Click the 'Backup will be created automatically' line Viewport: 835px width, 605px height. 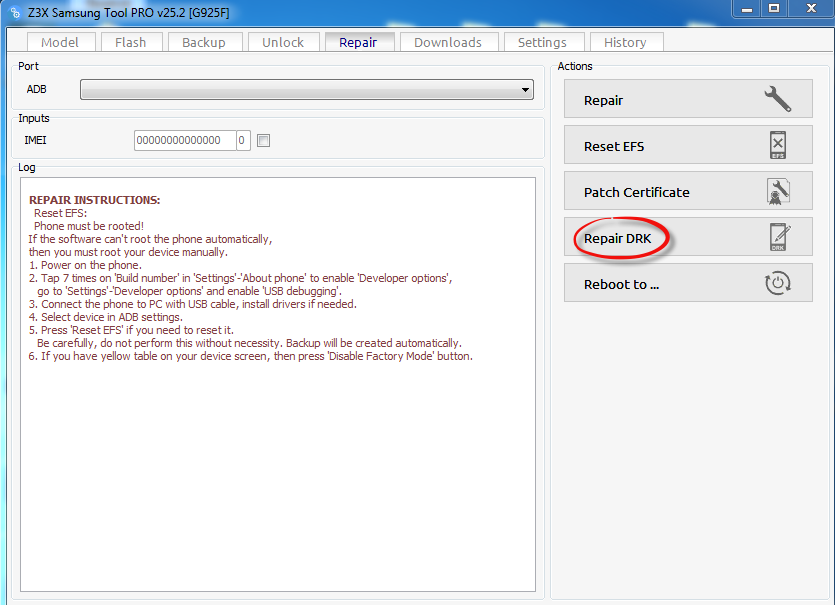(x=249, y=343)
